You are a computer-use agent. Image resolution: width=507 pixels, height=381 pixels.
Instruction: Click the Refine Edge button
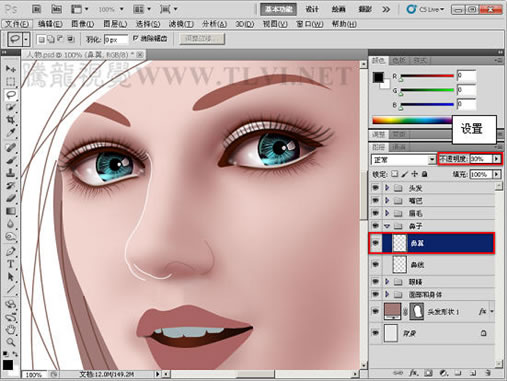coord(202,39)
